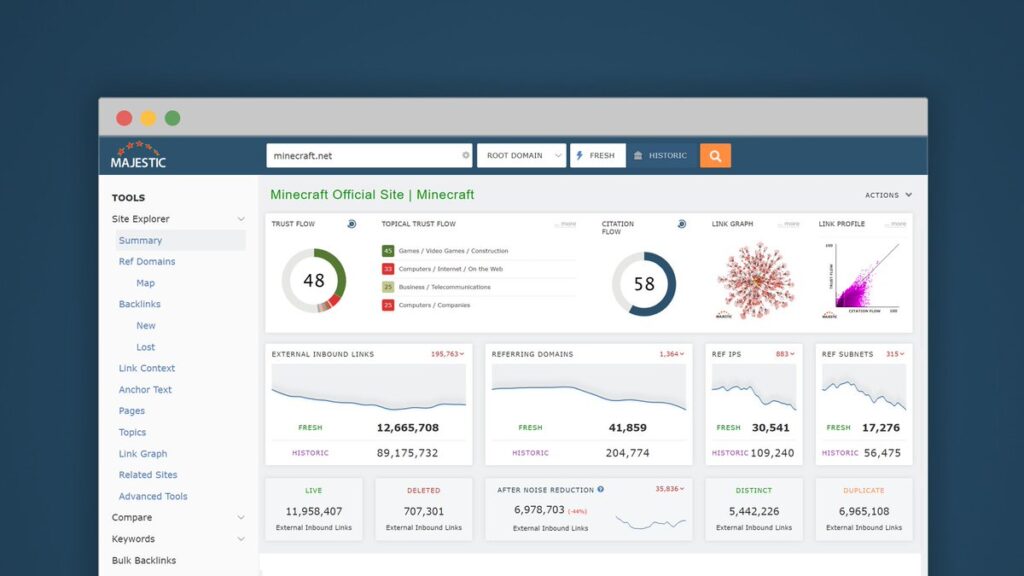Click the orange search magnifier button
The image size is (1024, 576).
tap(715, 155)
